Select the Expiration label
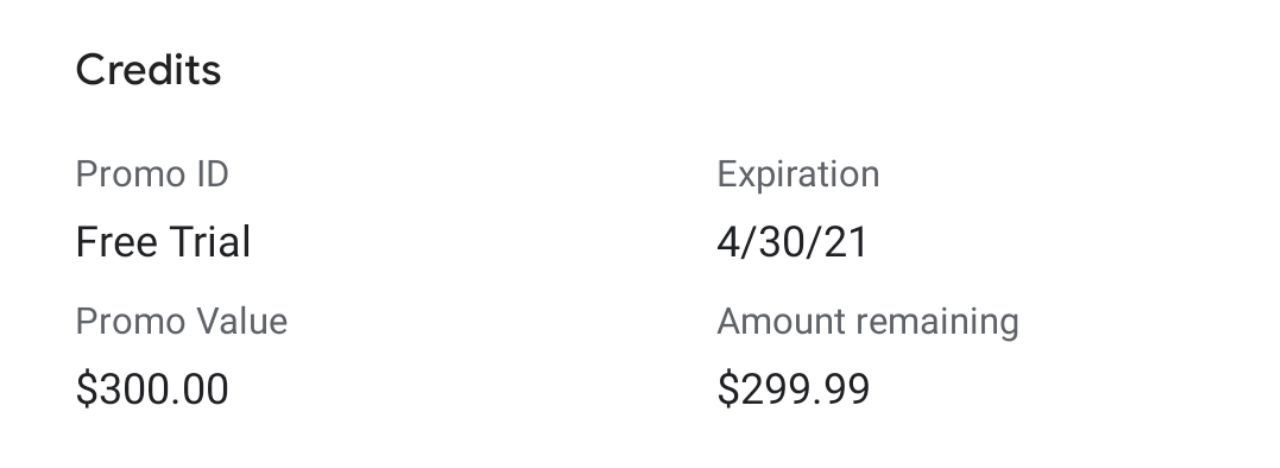Screen dimensions: 1280x468 coord(798,175)
